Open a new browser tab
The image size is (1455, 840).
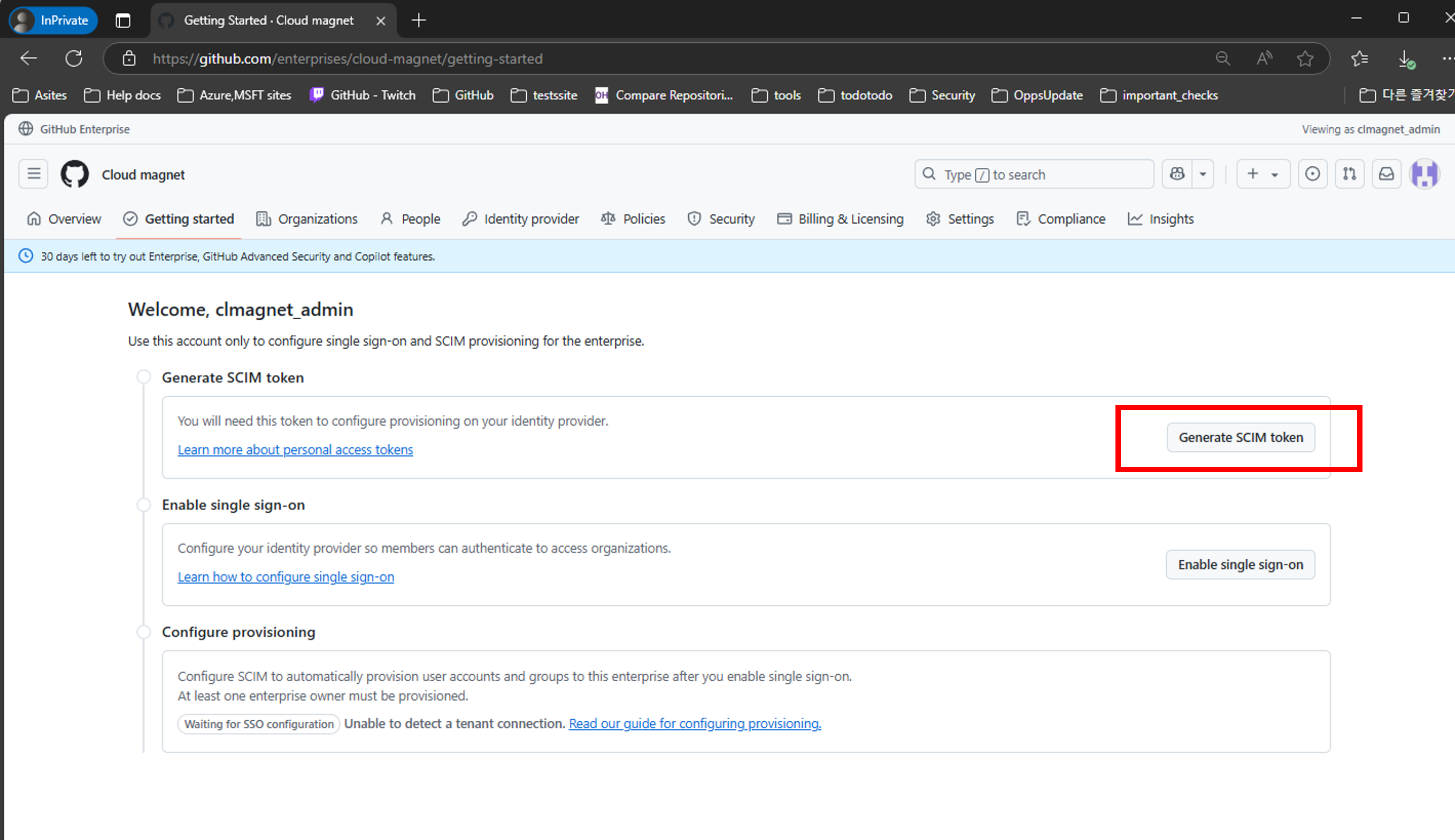point(419,20)
